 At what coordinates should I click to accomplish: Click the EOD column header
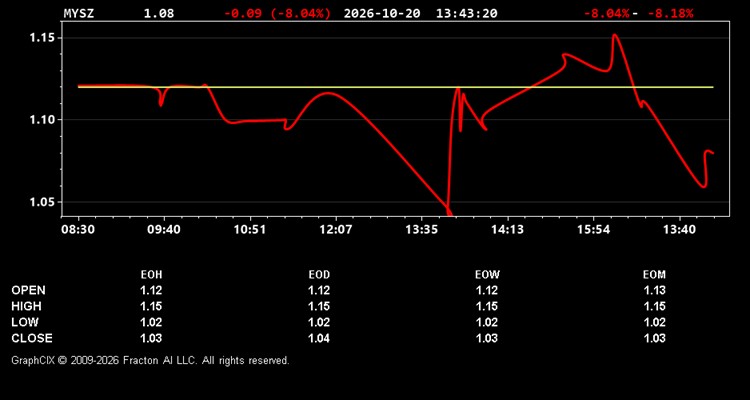coord(319,275)
